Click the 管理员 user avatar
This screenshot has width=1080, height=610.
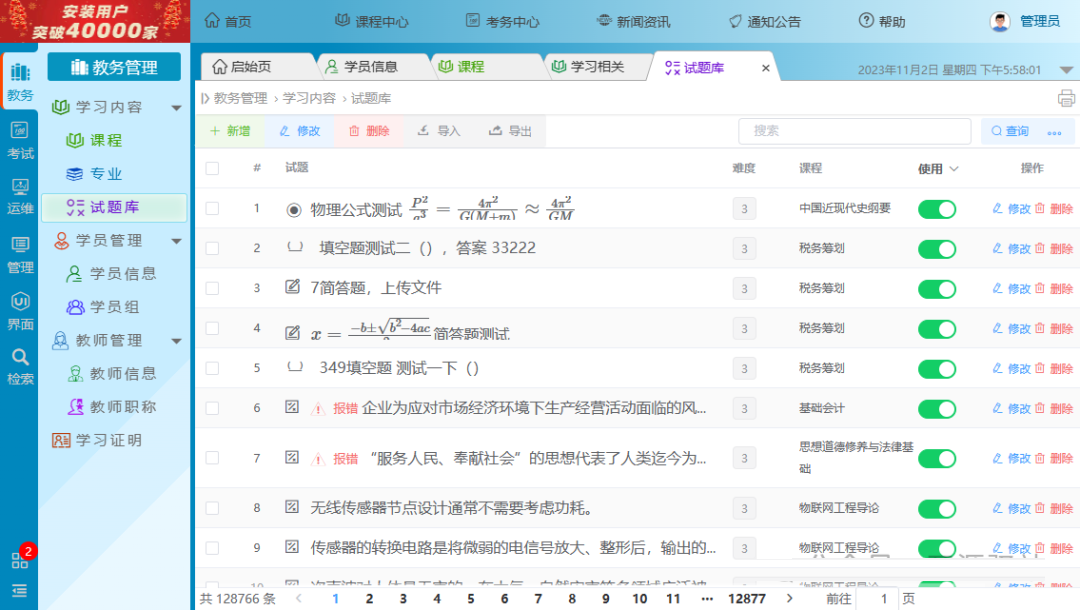(999, 21)
